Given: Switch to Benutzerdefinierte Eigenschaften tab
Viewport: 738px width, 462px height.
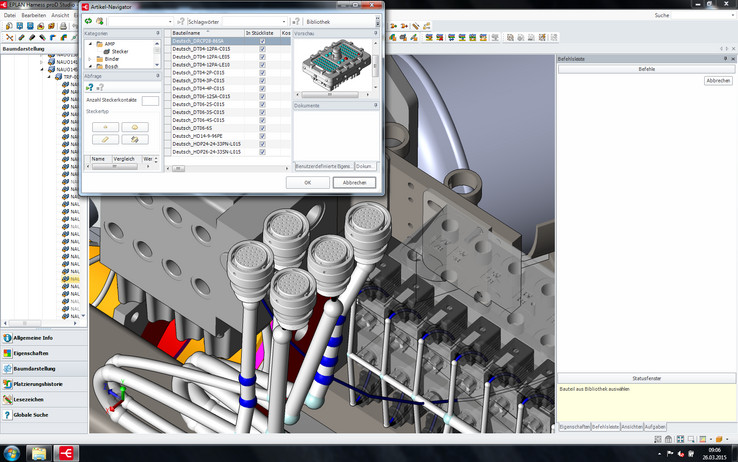Looking at the screenshot, I should [x=324, y=167].
